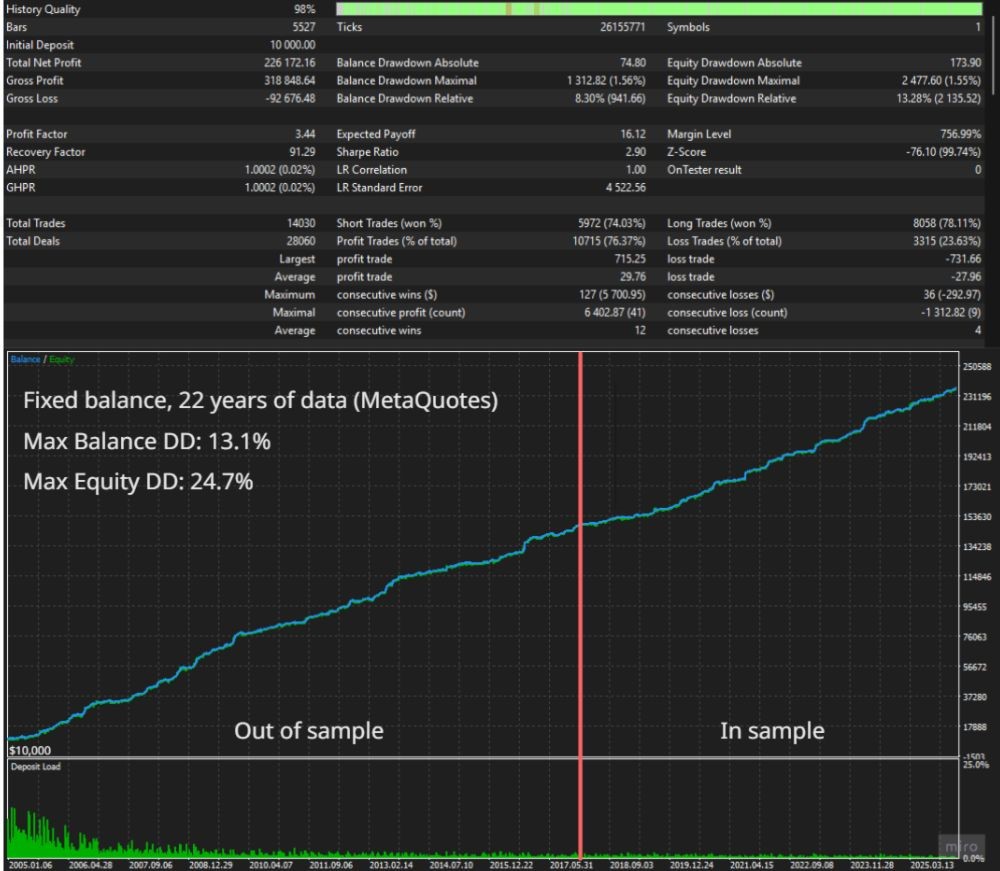The height and width of the screenshot is (871, 1000).
Task: Click the "Equity Drawdown Relative" label
Action: point(732,98)
